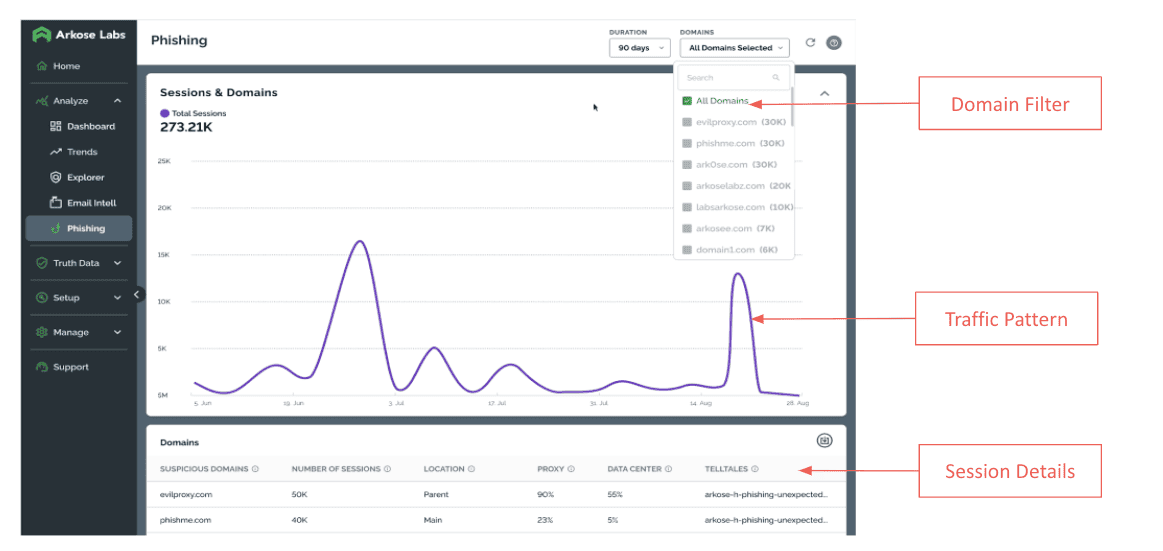Viewport: 1163px width, 551px height.
Task: Collapse the Analyze section chevron
Action: (x=117, y=101)
